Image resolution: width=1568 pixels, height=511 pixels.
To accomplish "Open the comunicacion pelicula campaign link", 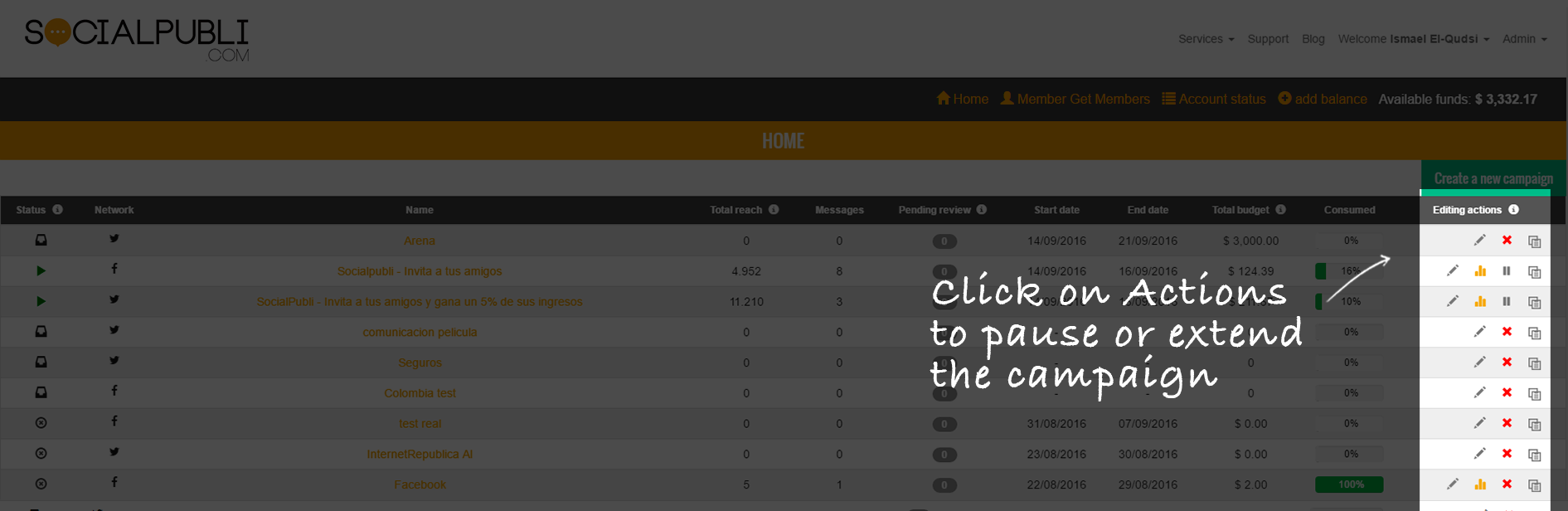I will point(420,332).
